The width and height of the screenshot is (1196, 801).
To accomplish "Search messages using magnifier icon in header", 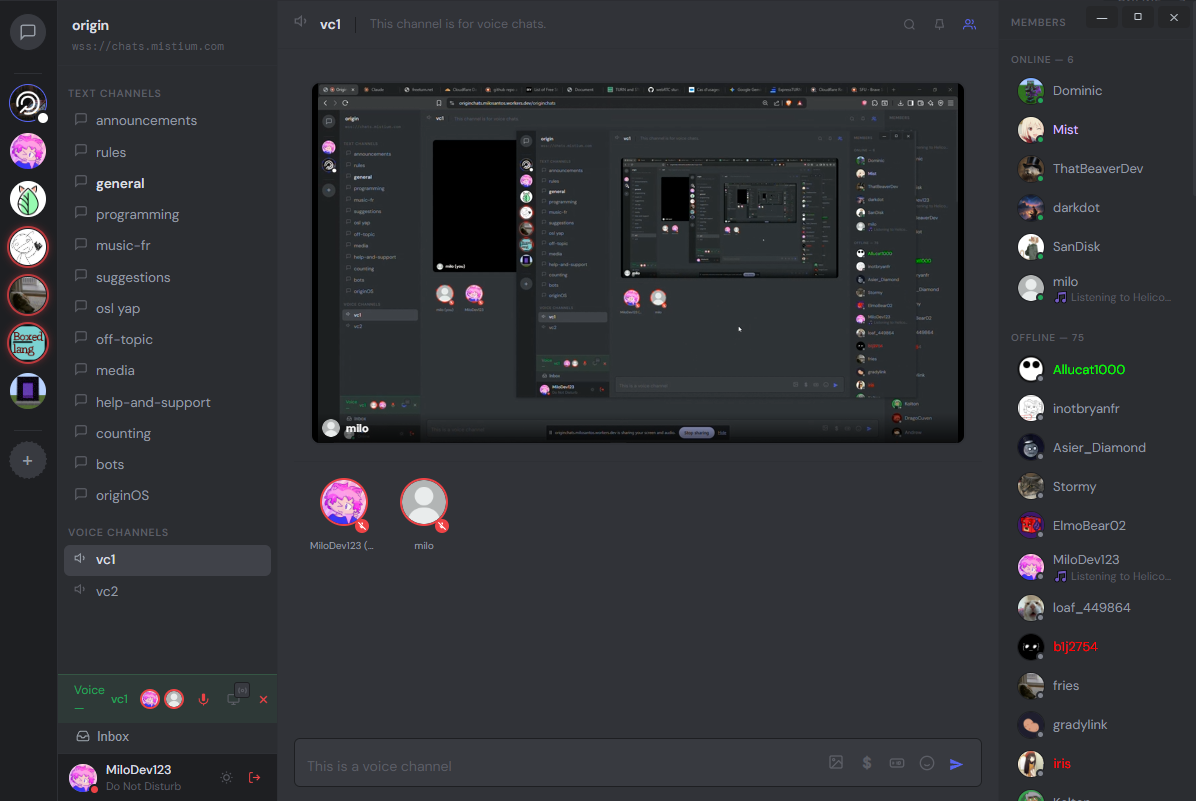I will coord(909,24).
